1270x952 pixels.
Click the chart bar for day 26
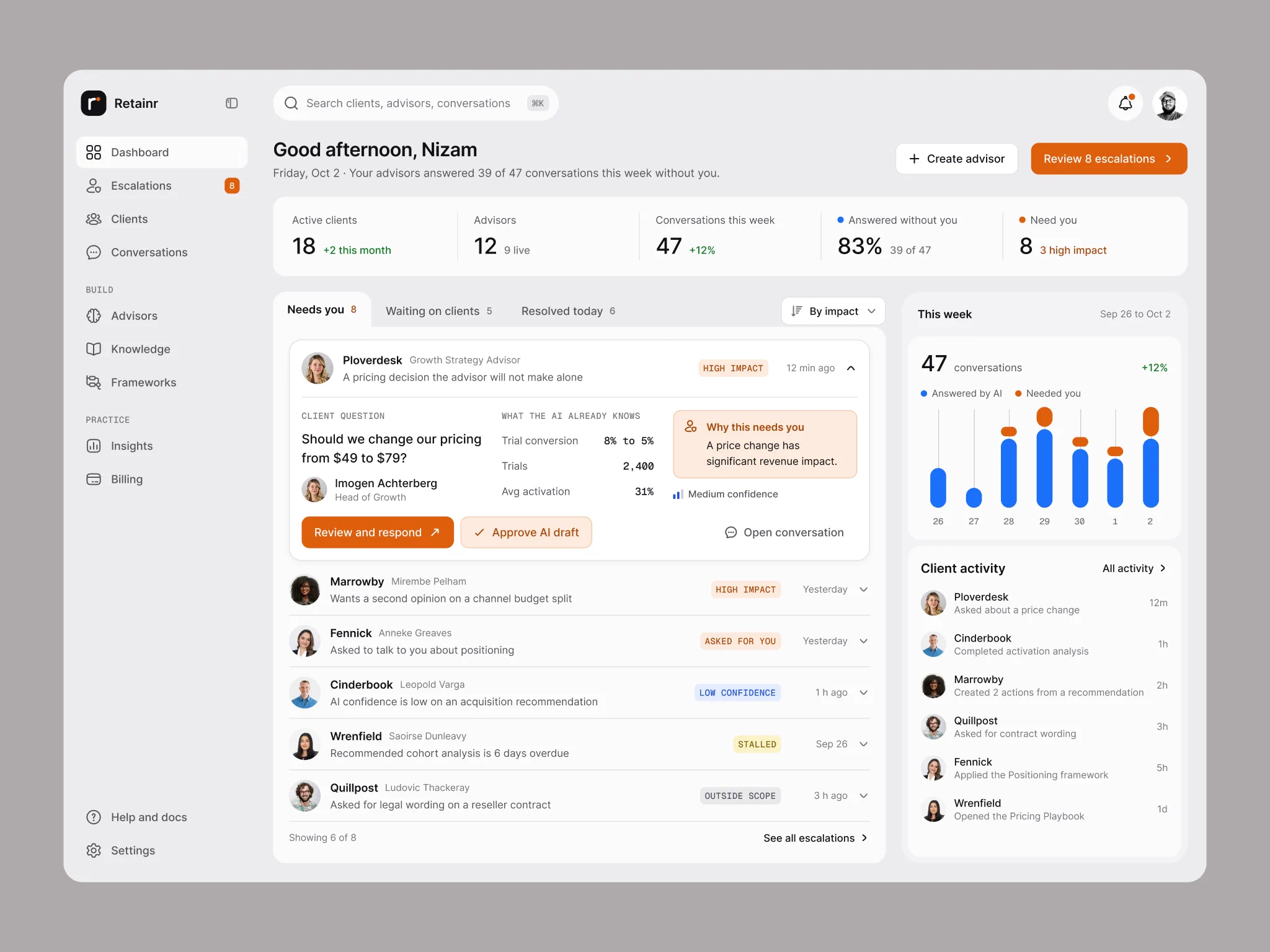938,488
